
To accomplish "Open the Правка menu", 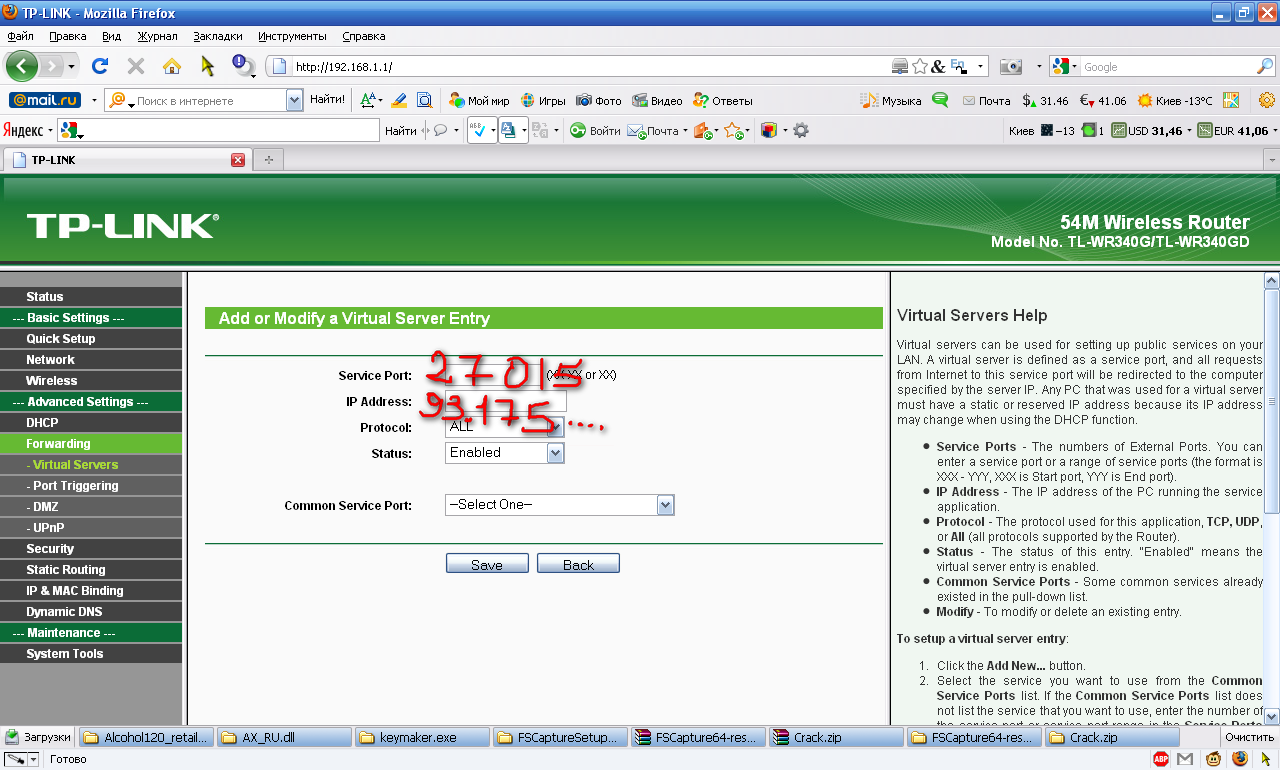I will 67,36.
